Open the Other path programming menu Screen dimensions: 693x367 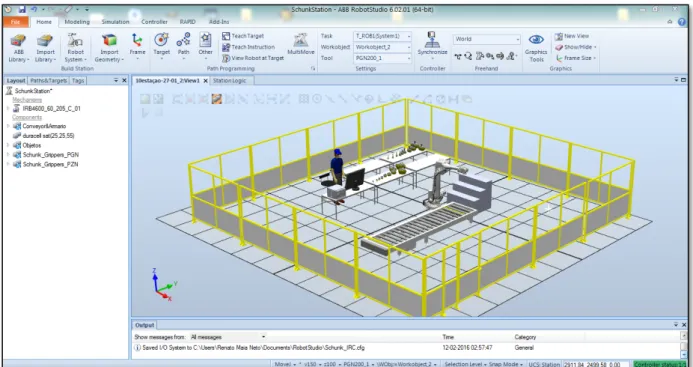[x=205, y=46]
